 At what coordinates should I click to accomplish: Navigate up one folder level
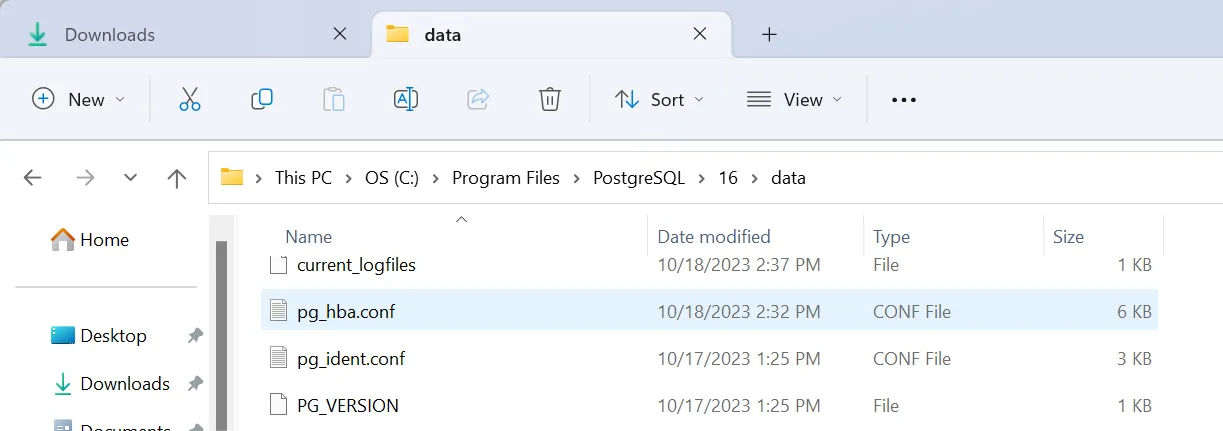[177, 178]
